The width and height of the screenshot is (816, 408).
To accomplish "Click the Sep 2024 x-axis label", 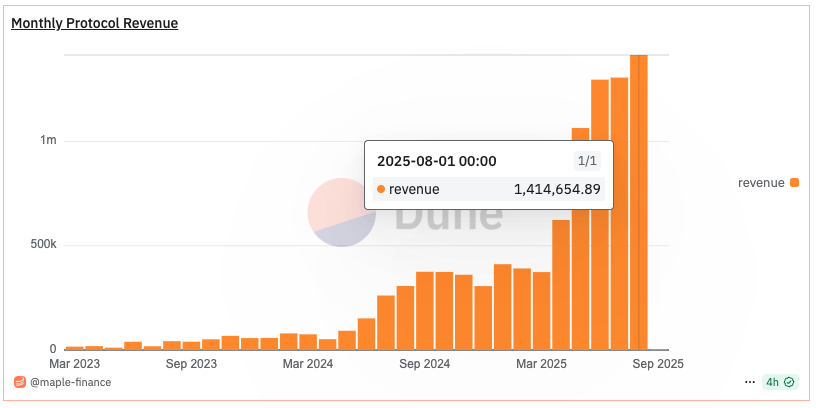I will (425, 364).
